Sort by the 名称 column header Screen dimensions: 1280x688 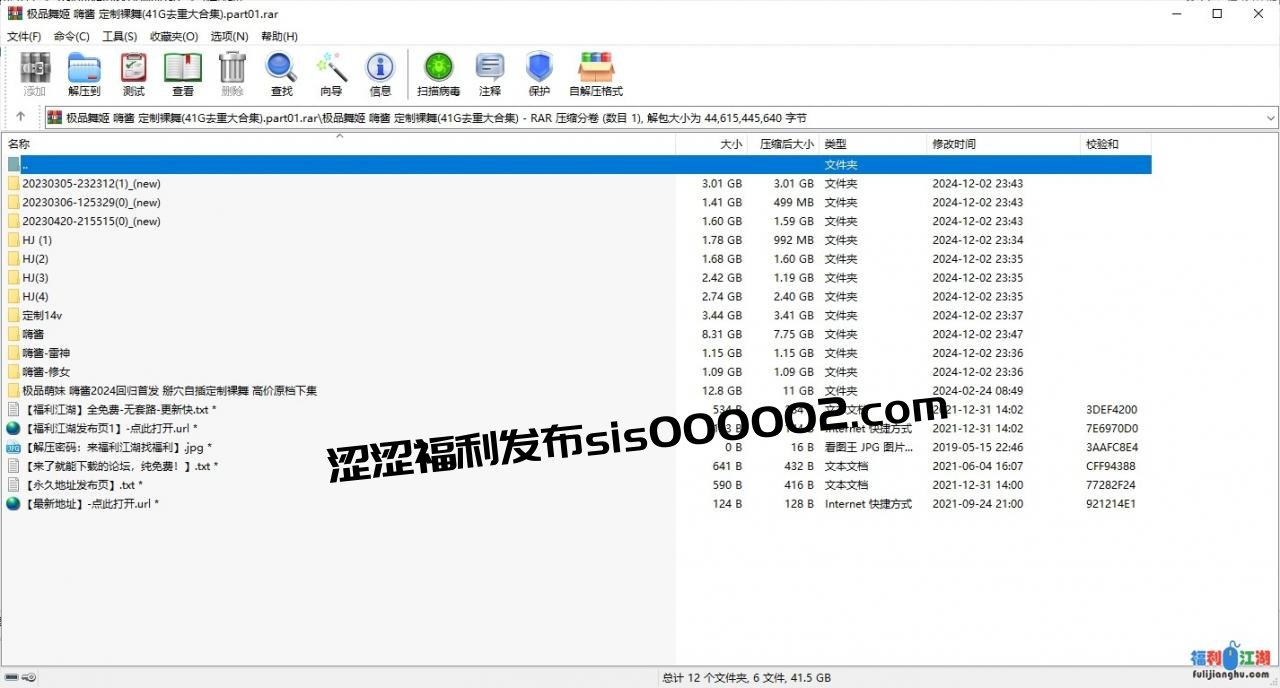tap(339, 144)
